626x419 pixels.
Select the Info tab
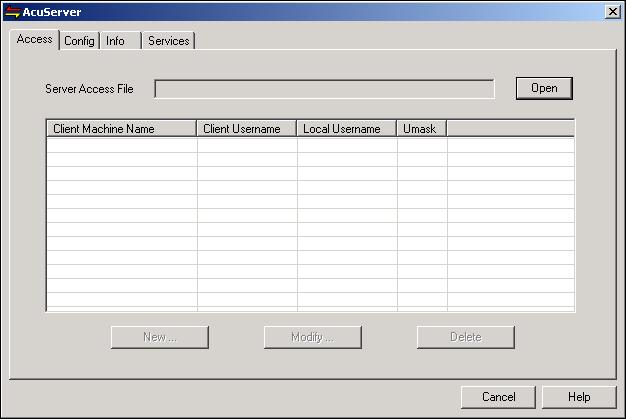116,41
